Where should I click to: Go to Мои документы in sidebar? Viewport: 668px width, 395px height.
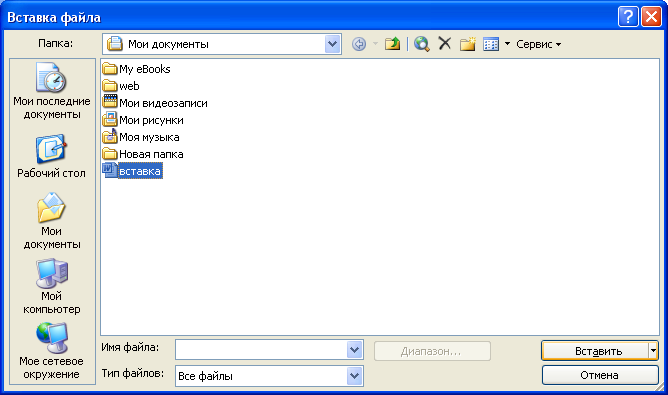coord(52,221)
